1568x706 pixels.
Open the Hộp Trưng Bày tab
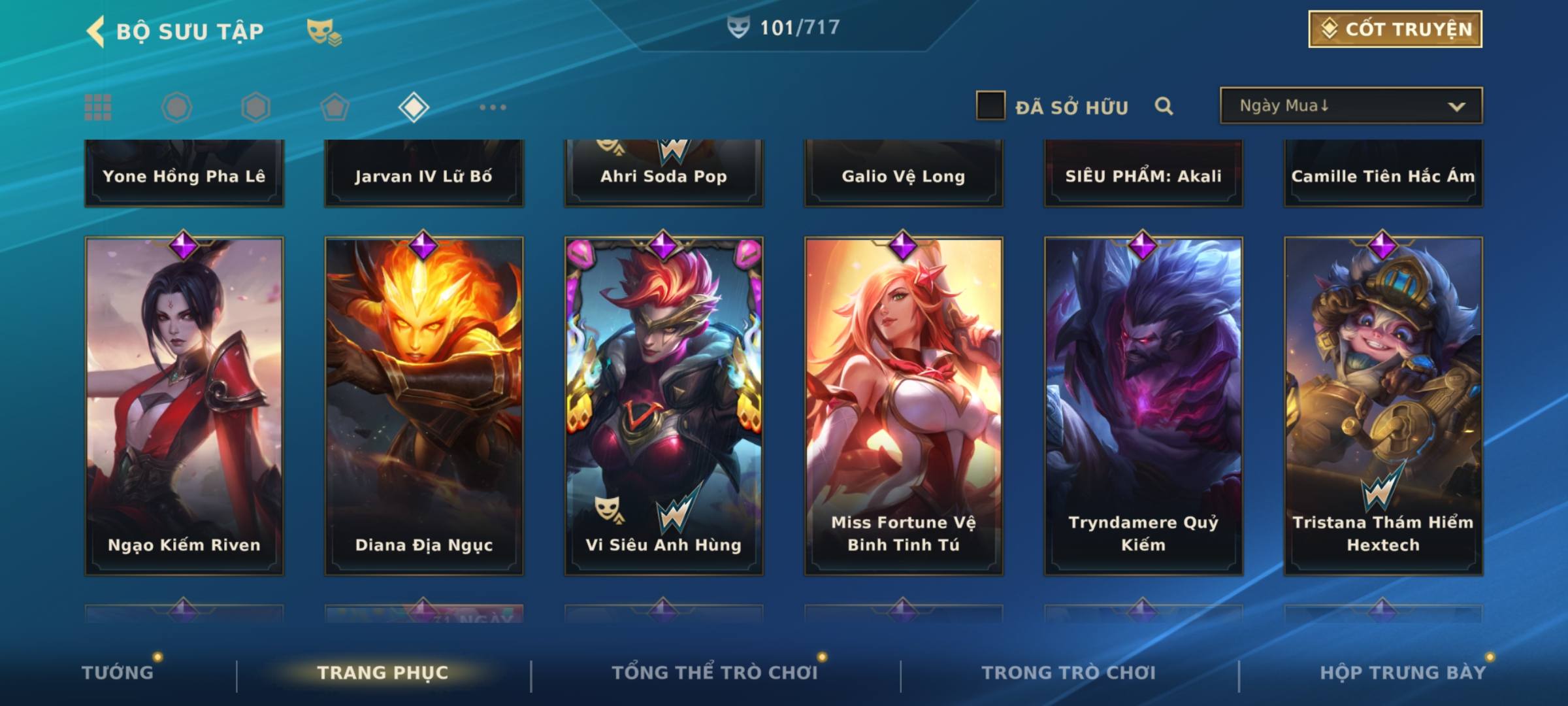point(1403,673)
